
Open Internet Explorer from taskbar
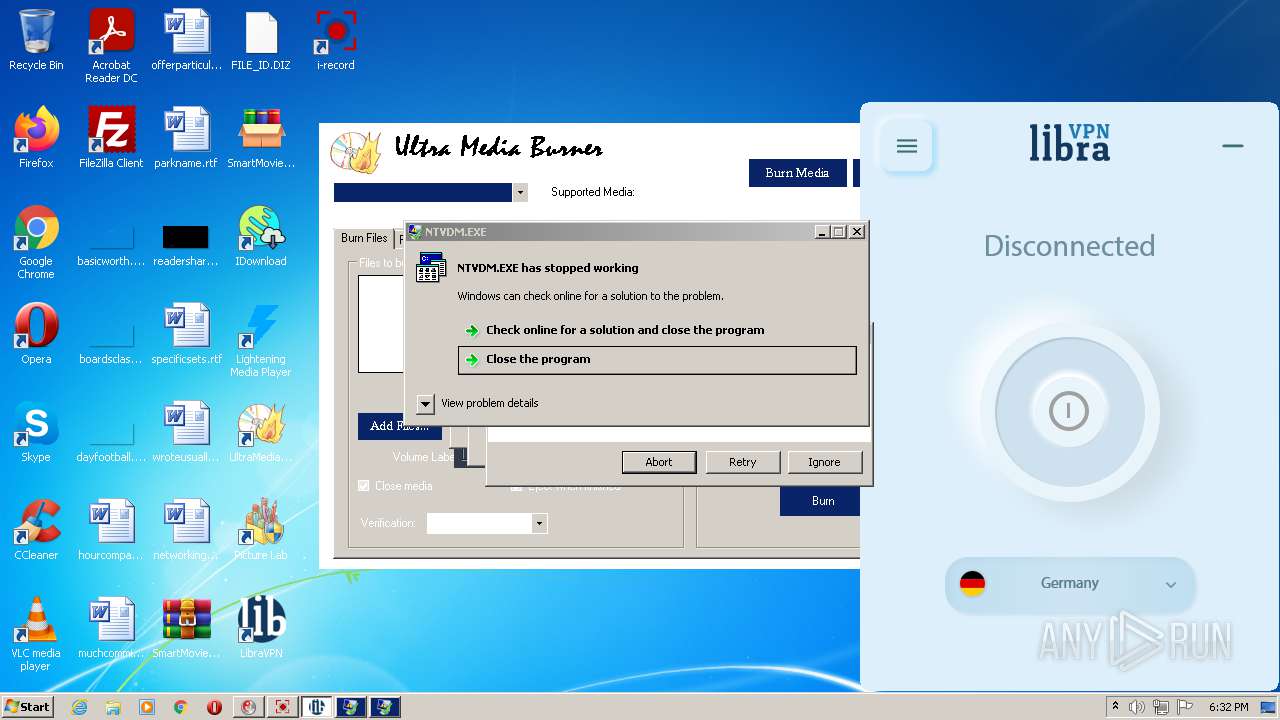[x=79, y=707]
